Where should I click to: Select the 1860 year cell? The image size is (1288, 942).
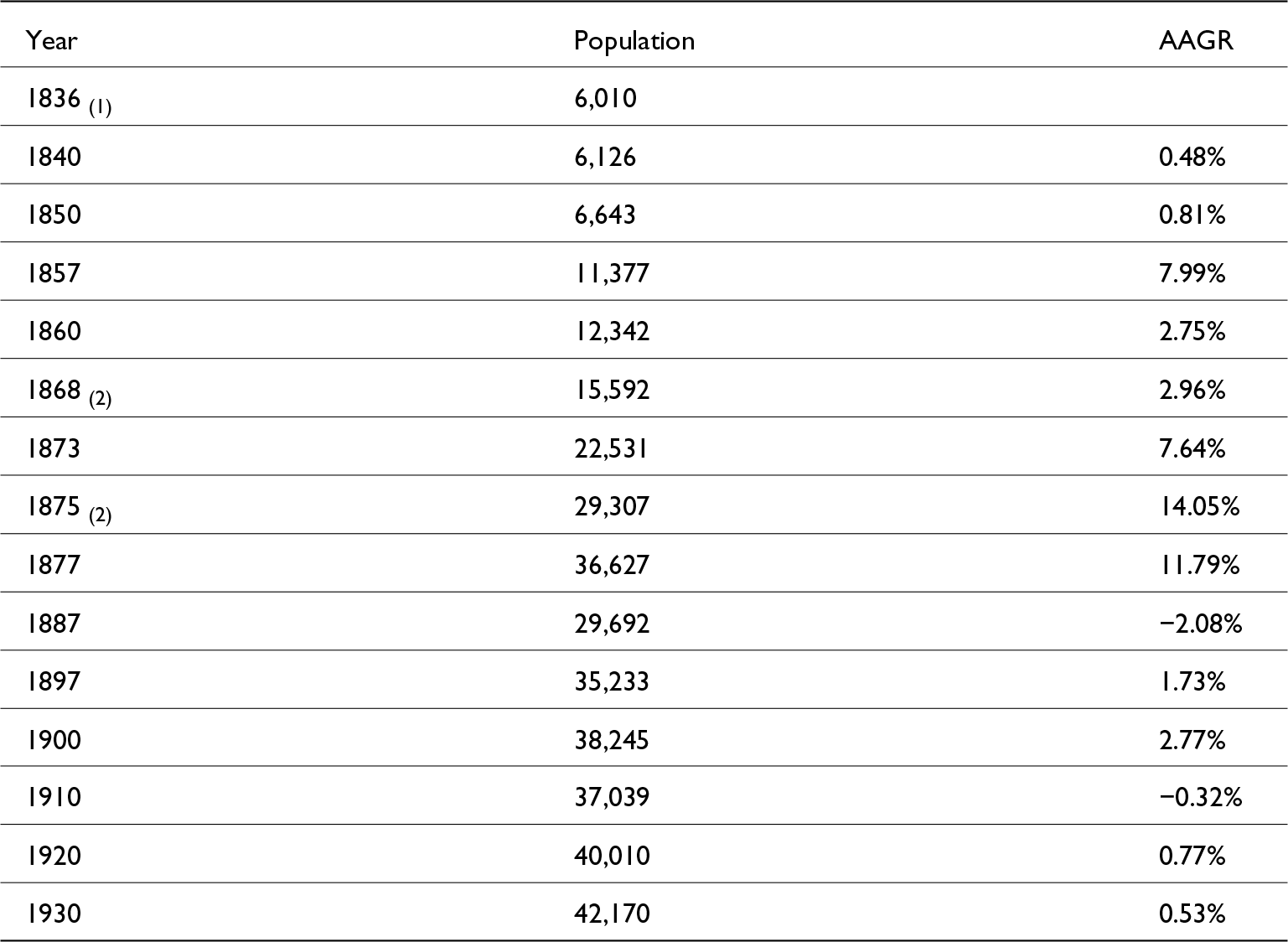[54, 331]
